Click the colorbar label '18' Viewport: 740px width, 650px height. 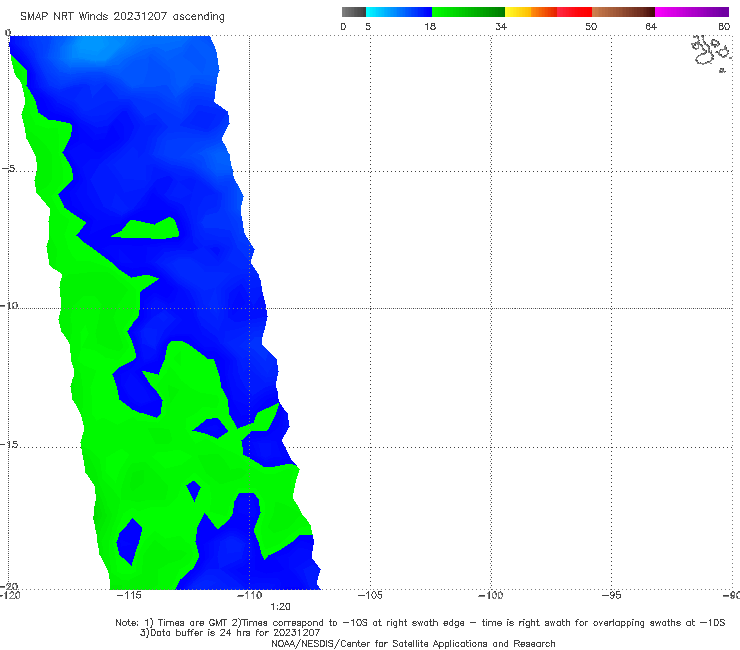click(430, 27)
